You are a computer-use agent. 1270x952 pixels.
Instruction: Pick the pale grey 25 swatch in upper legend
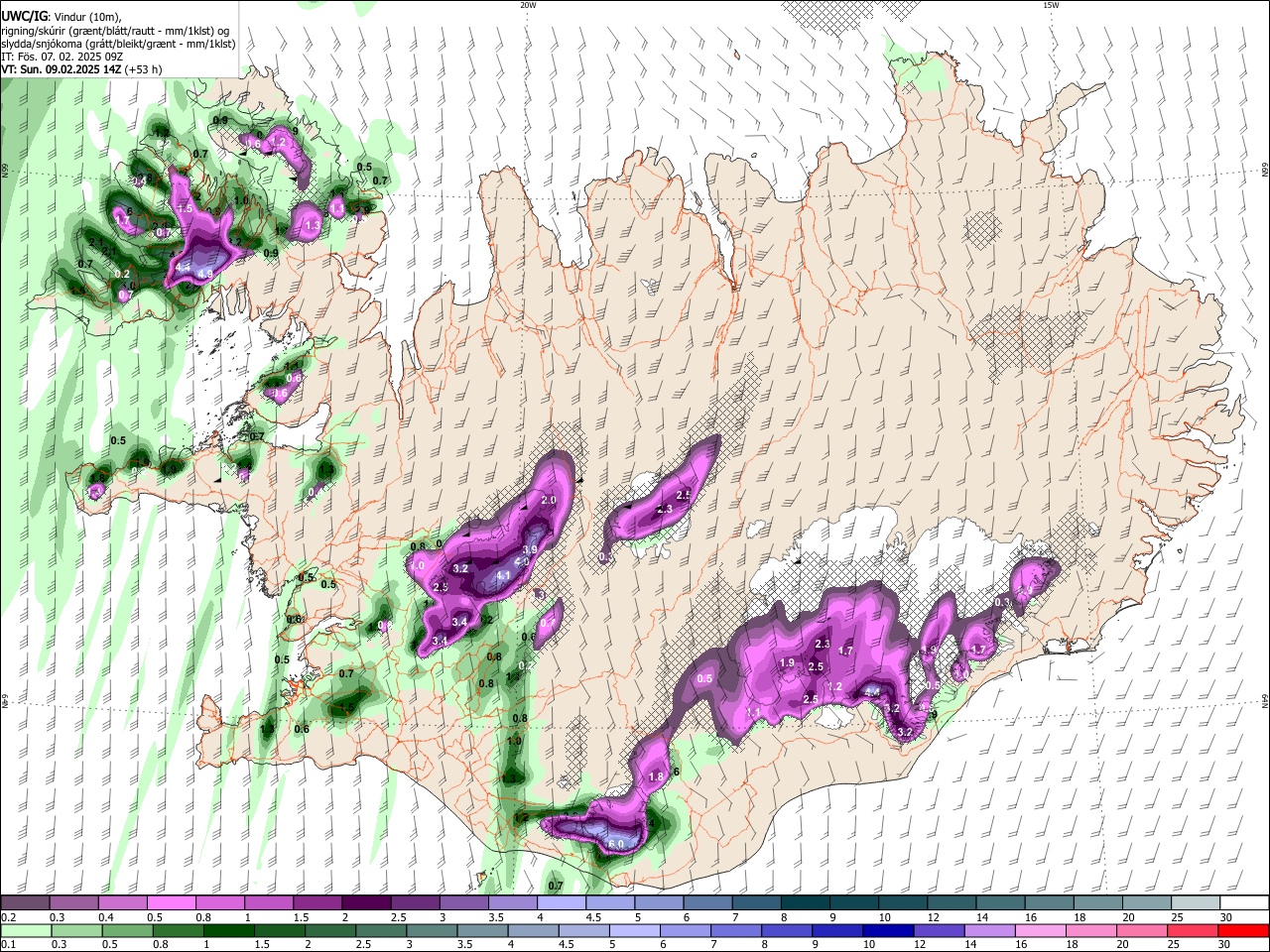click(1197, 903)
